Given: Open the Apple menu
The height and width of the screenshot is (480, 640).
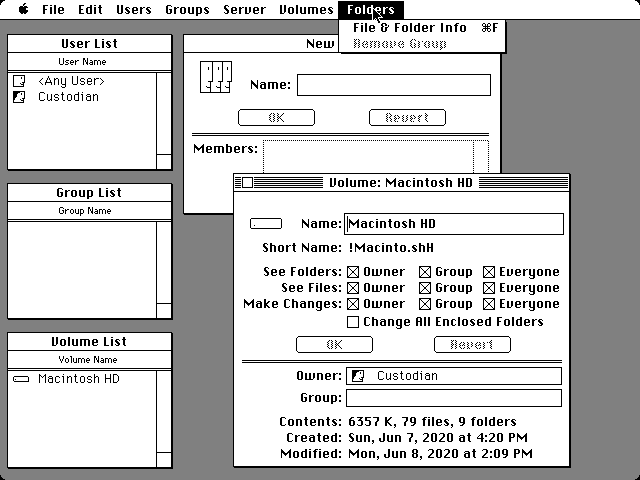Looking at the screenshot, I should pos(22,10).
